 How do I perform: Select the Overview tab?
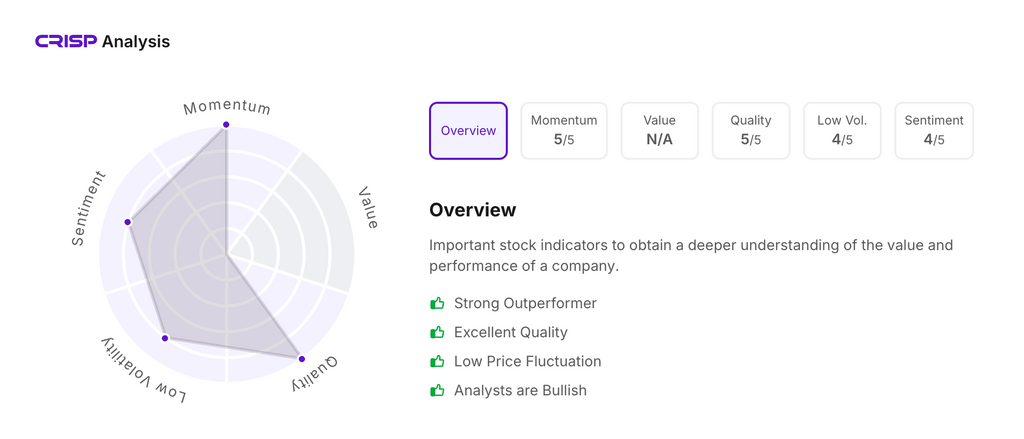468,131
